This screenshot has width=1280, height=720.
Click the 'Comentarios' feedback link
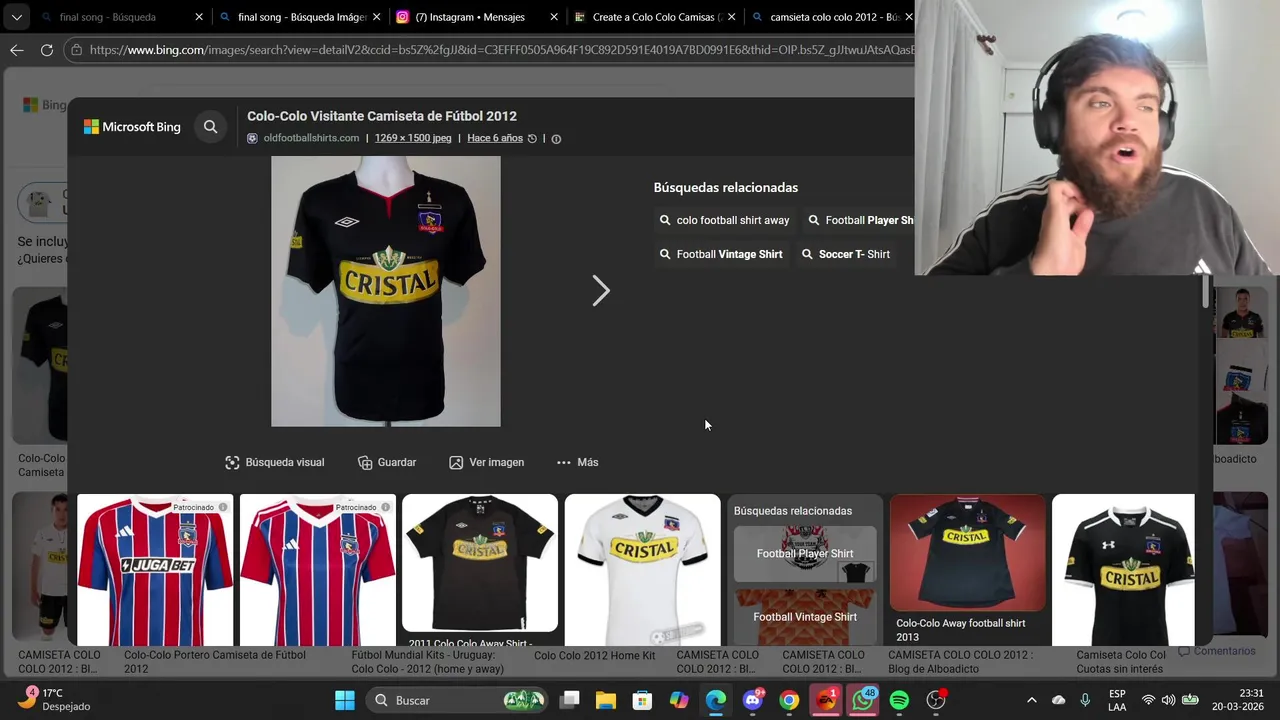click(x=1217, y=651)
